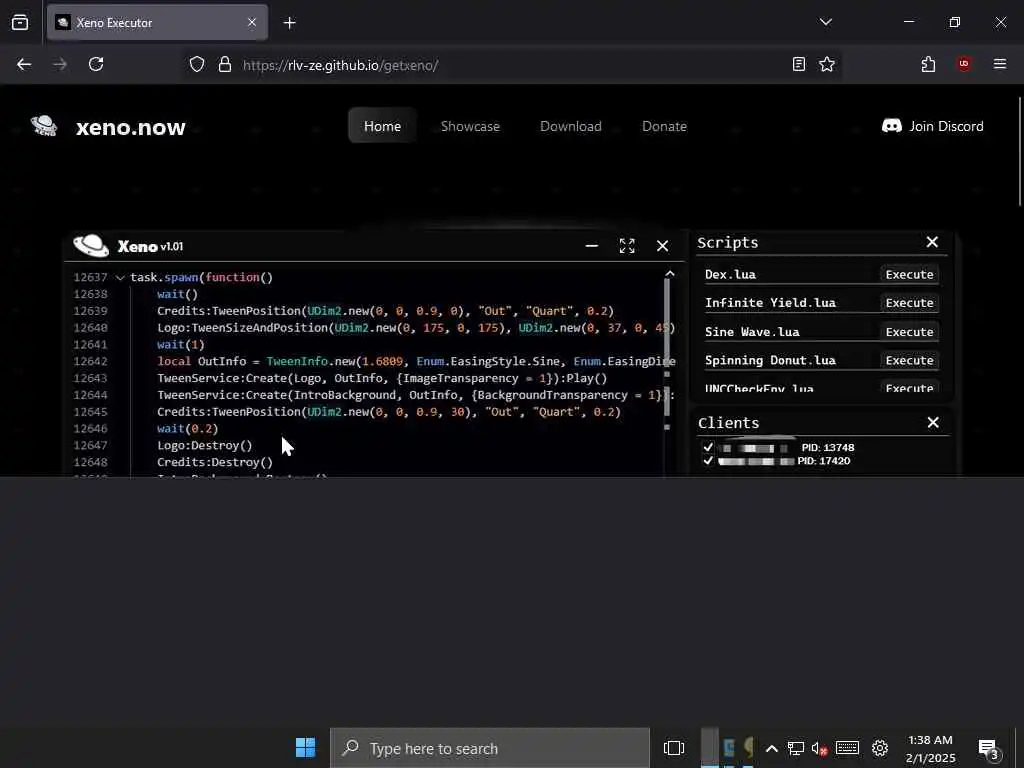1024x768 pixels.
Task: Close the Xeno editor panel
Action: (x=662, y=246)
